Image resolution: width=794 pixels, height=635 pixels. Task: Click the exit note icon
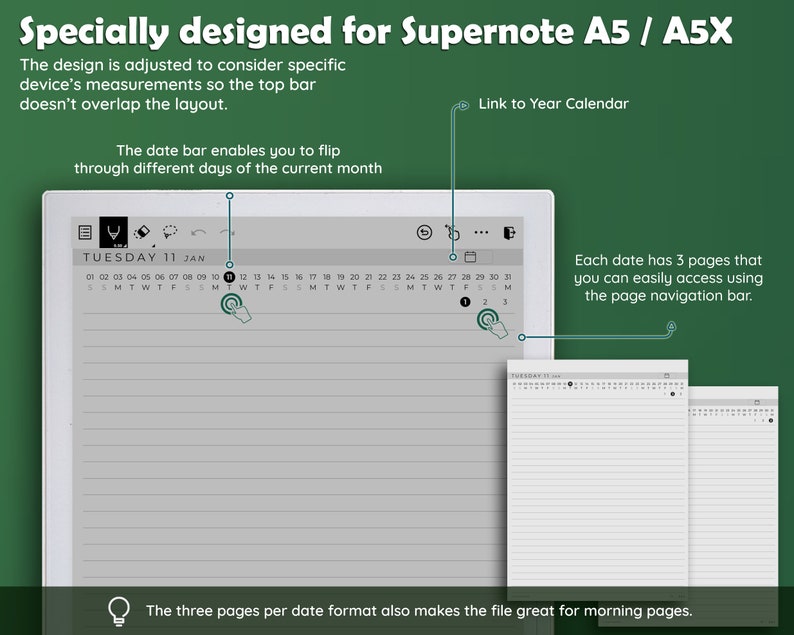tap(509, 232)
